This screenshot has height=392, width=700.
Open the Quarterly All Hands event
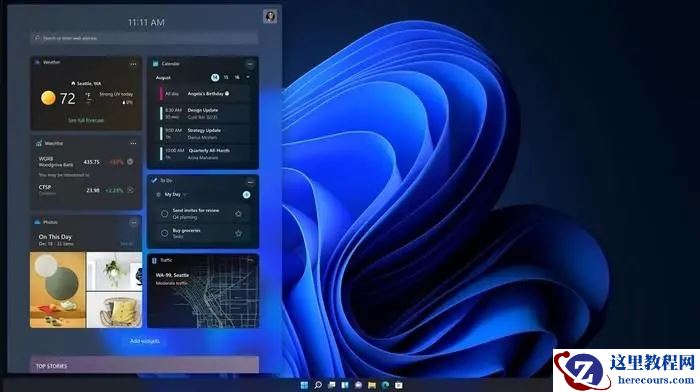(204, 154)
